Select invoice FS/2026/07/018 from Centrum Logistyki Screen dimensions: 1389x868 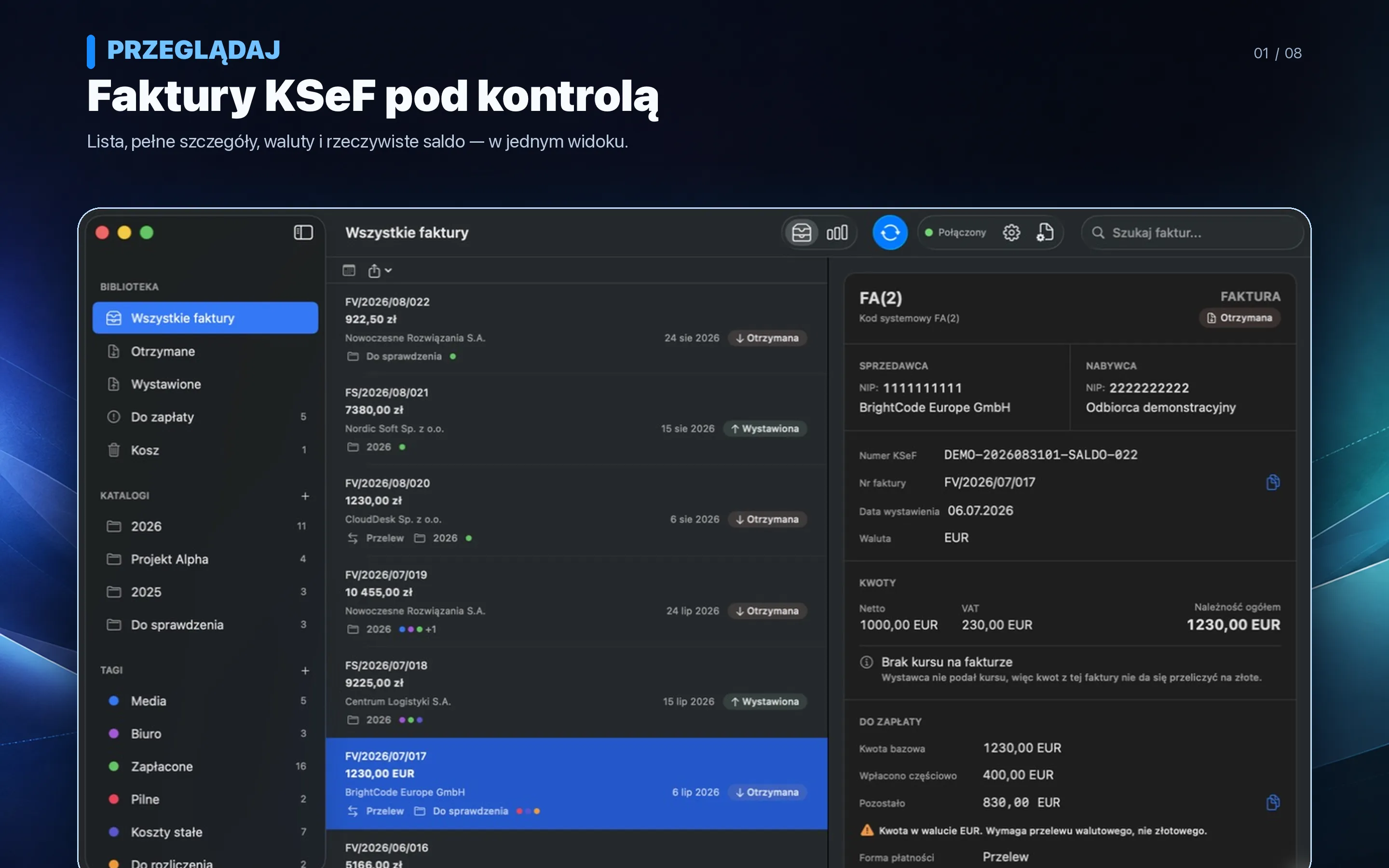[x=576, y=692]
